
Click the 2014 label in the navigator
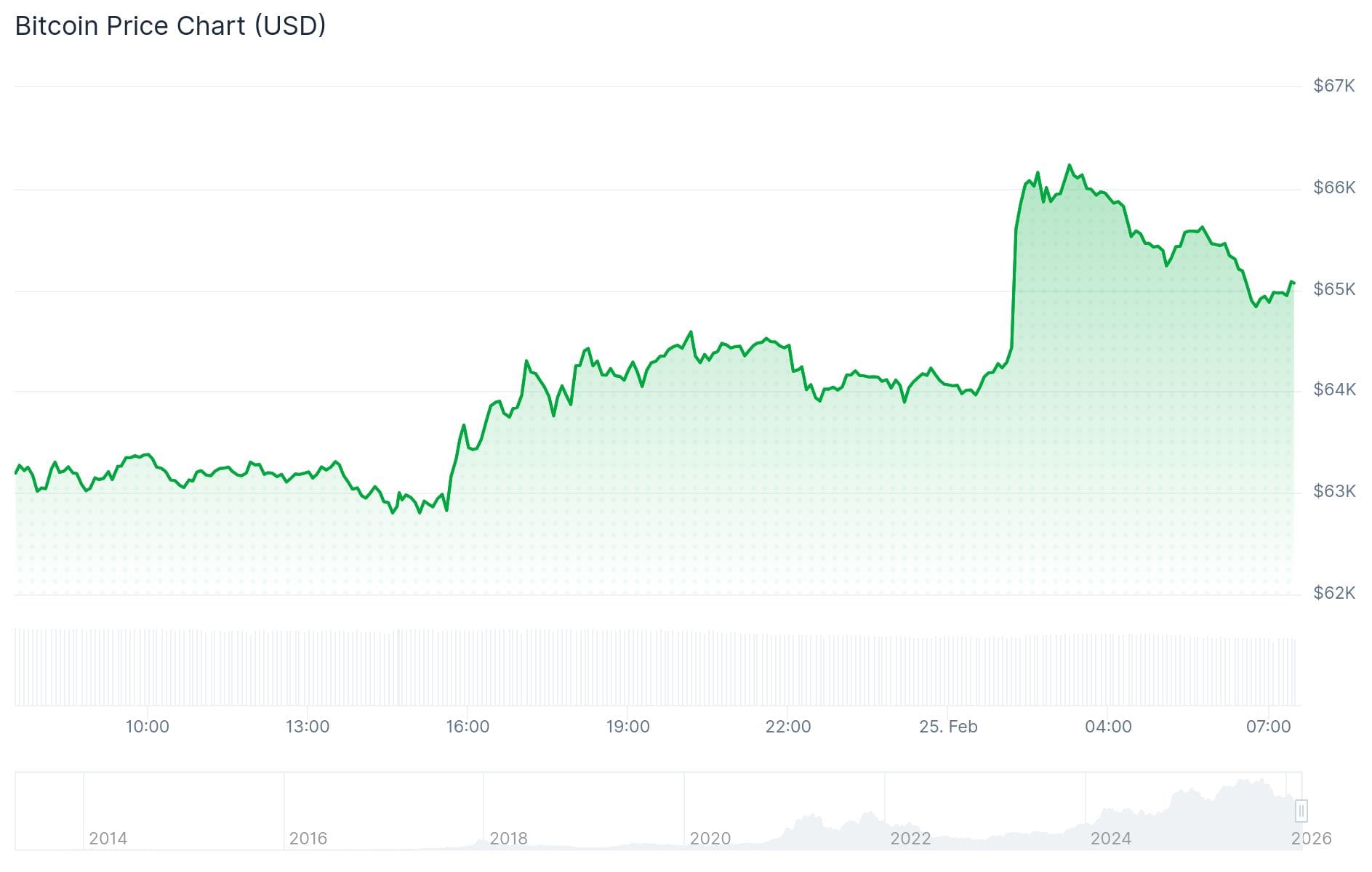click(108, 839)
